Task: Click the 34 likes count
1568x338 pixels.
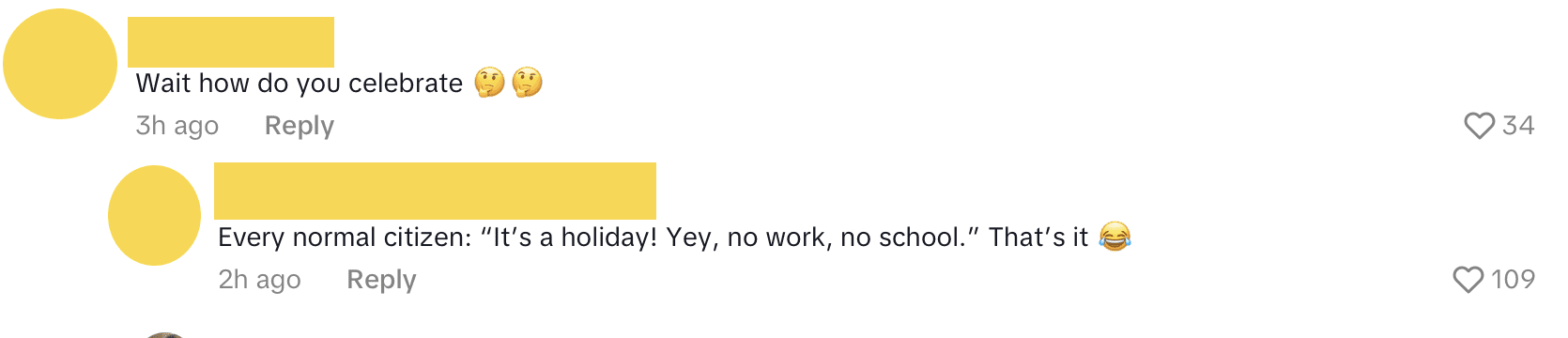Action: coord(1518,126)
